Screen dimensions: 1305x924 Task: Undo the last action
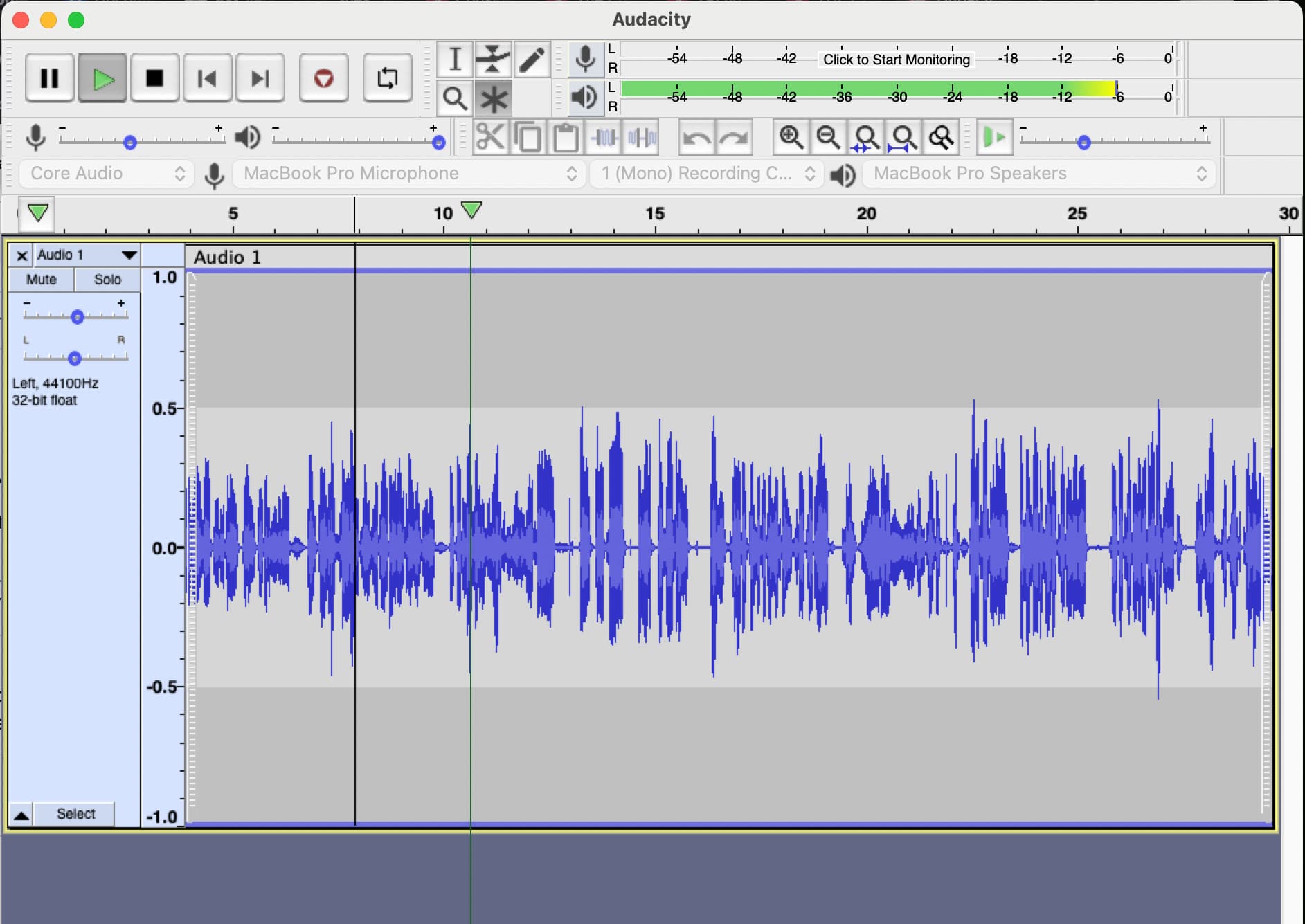[x=696, y=137]
